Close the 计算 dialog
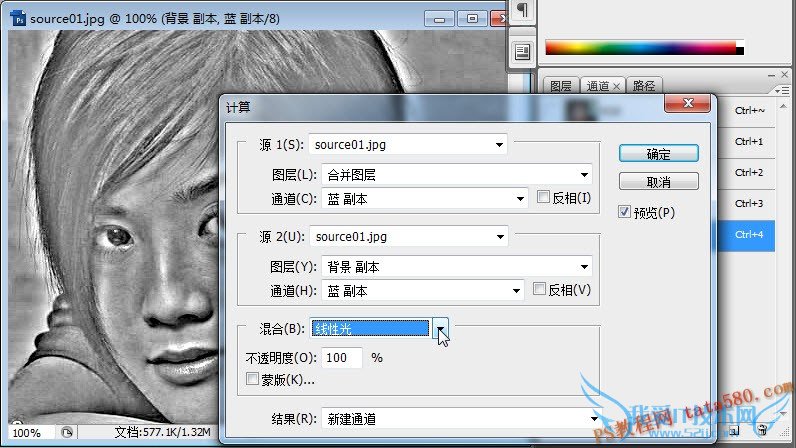Image resolution: width=796 pixels, height=448 pixels. (x=688, y=103)
